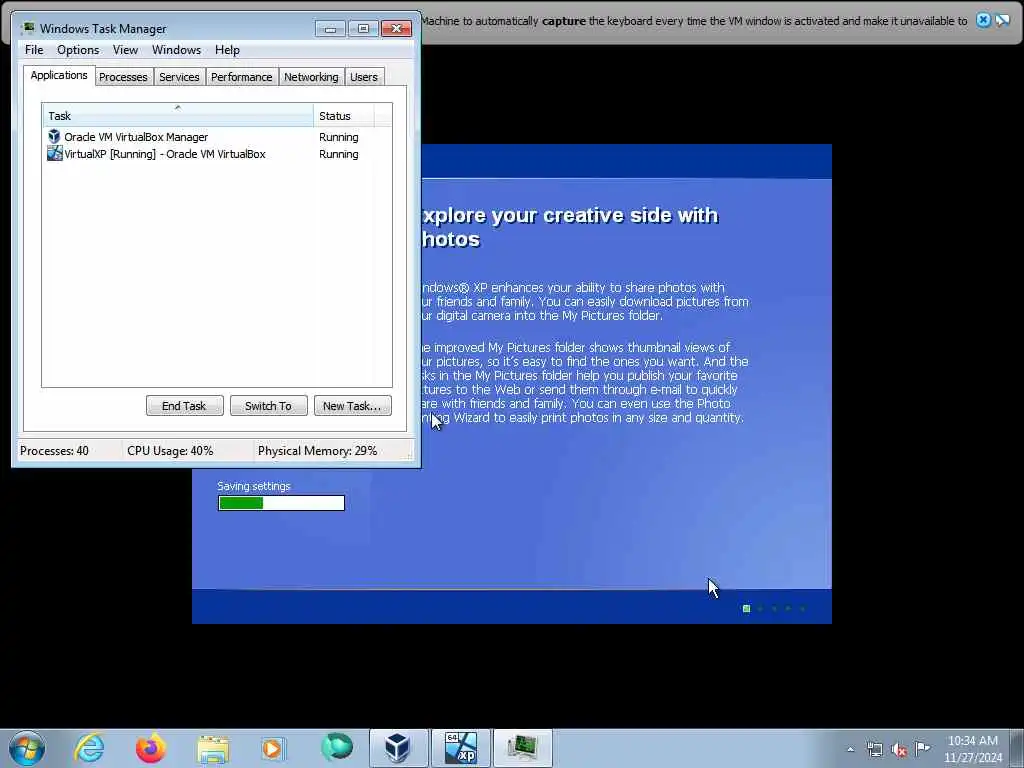Switch to VirtualBox Manager on the taskbar
Screen dimensions: 1024x768
tap(398, 748)
